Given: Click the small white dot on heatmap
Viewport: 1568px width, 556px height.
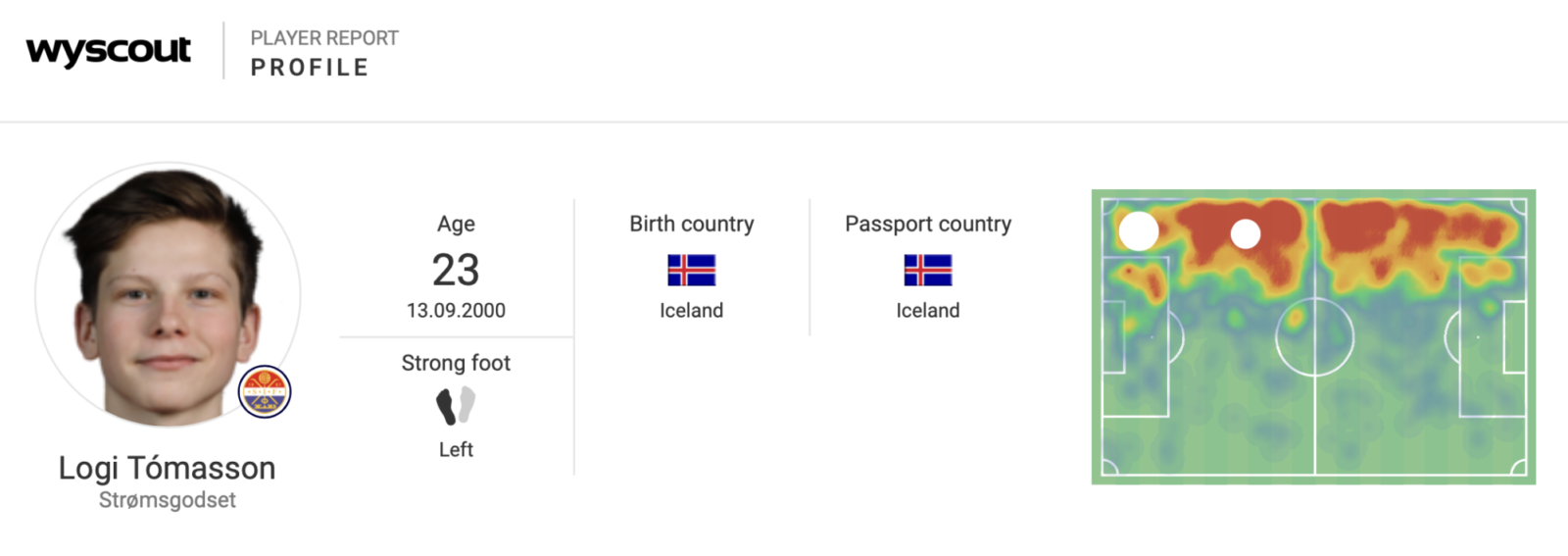Looking at the screenshot, I should 1246,233.
